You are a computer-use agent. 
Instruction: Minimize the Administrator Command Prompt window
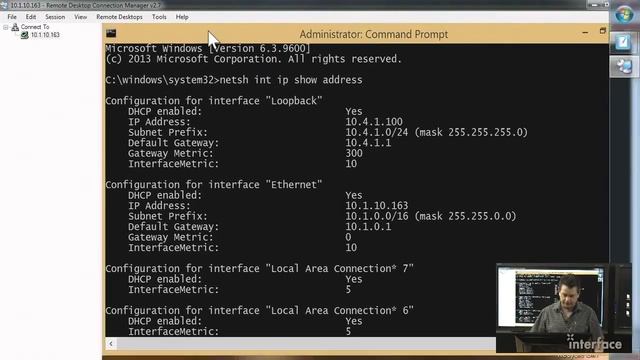tap(585, 32)
